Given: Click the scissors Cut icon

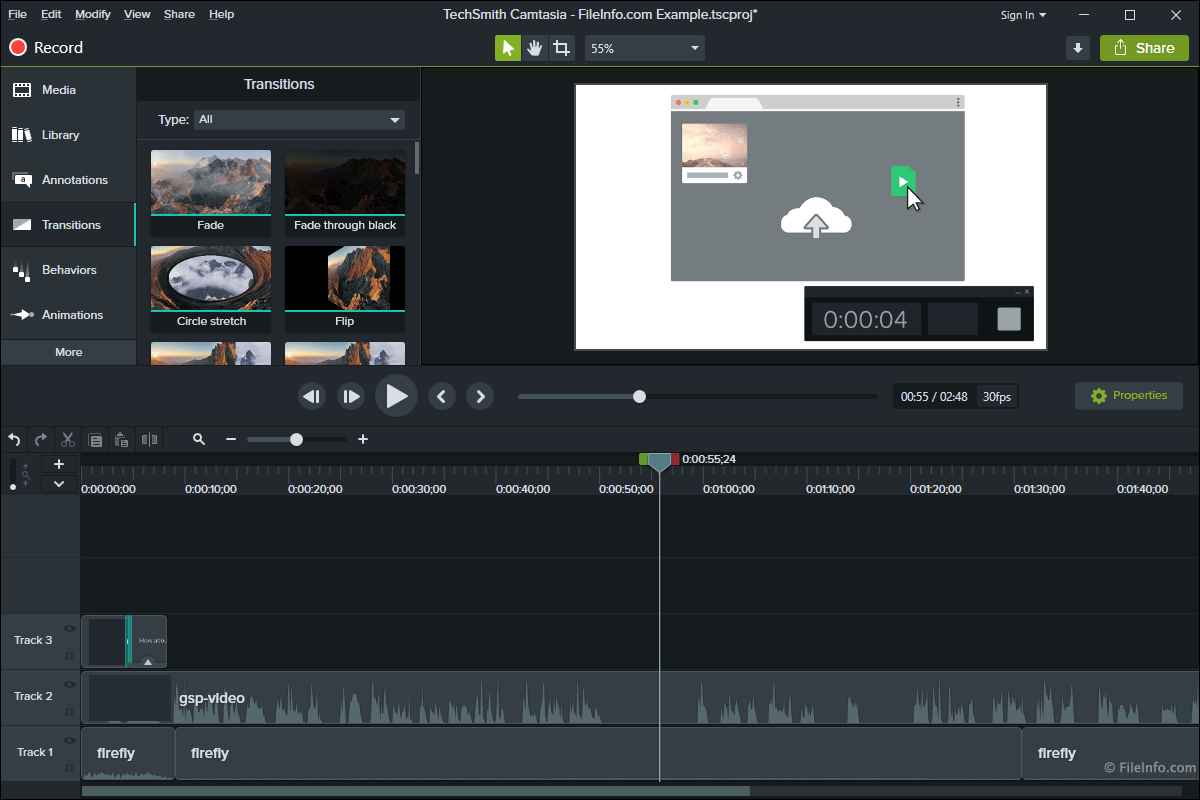Looking at the screenshot, I should (x=68, y=439).
